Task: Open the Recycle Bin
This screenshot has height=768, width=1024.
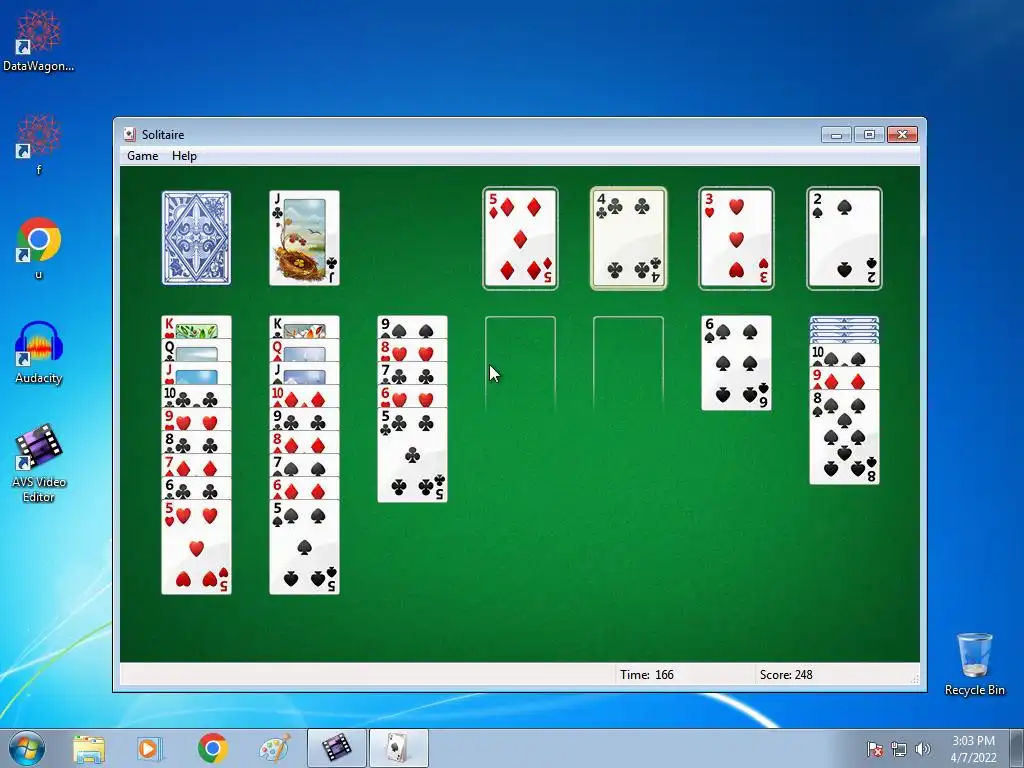Action: [x=974, y=664]
